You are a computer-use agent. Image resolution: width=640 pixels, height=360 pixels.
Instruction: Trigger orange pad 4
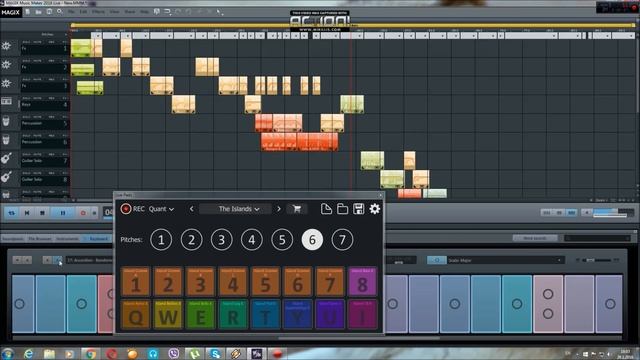pos(233,282)
